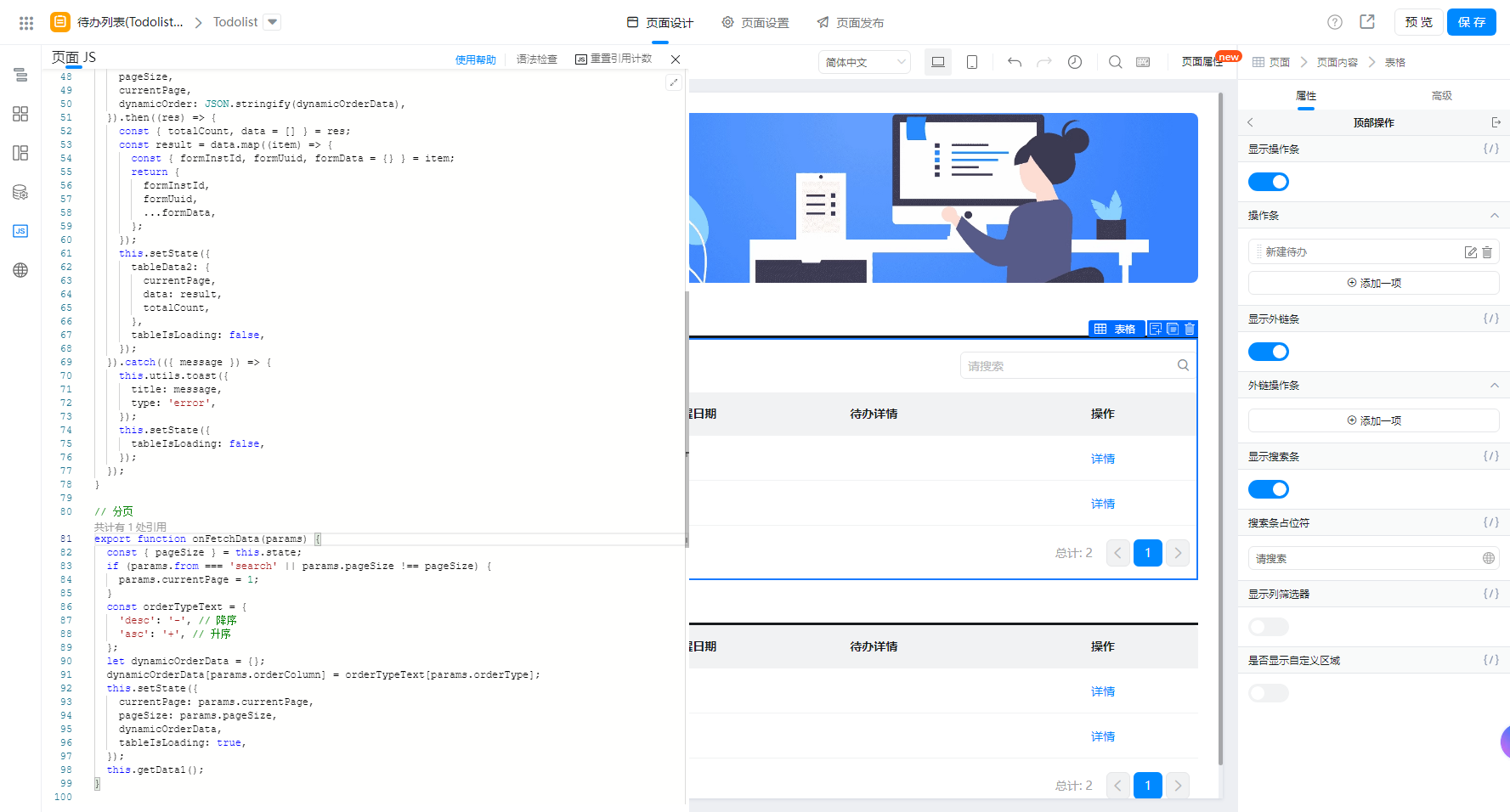Click the search magnifier in toolbar
This screenshot has width=1510, height=812.
coord(1116,62)
